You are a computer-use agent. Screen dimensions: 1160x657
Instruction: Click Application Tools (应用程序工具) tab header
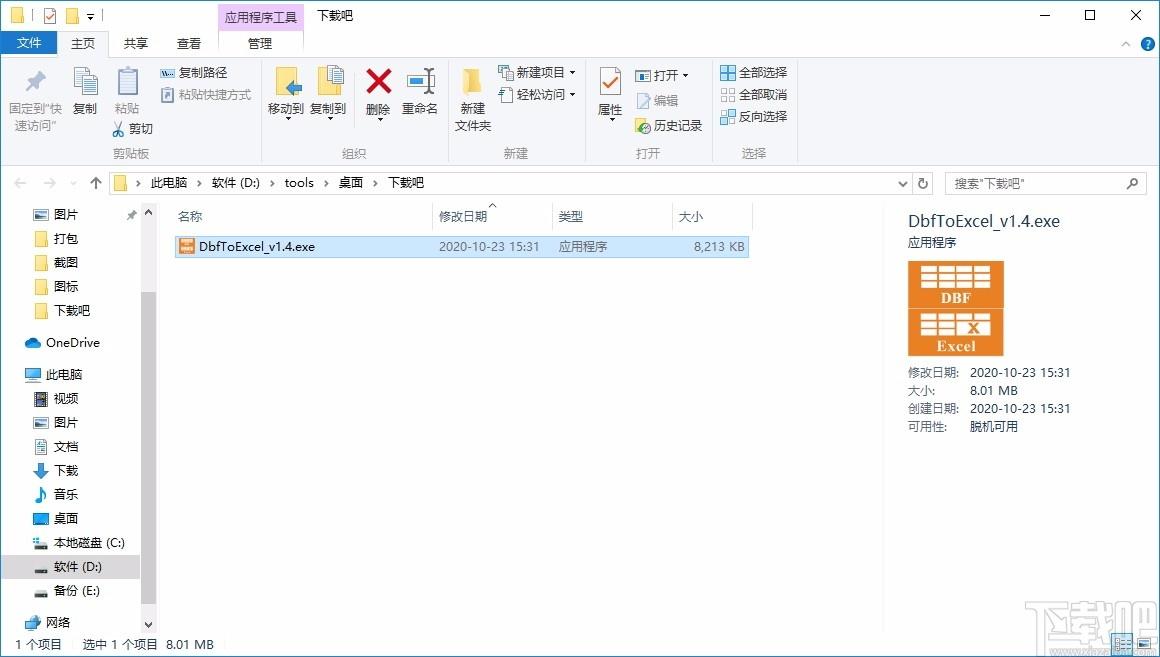[260, 16]
